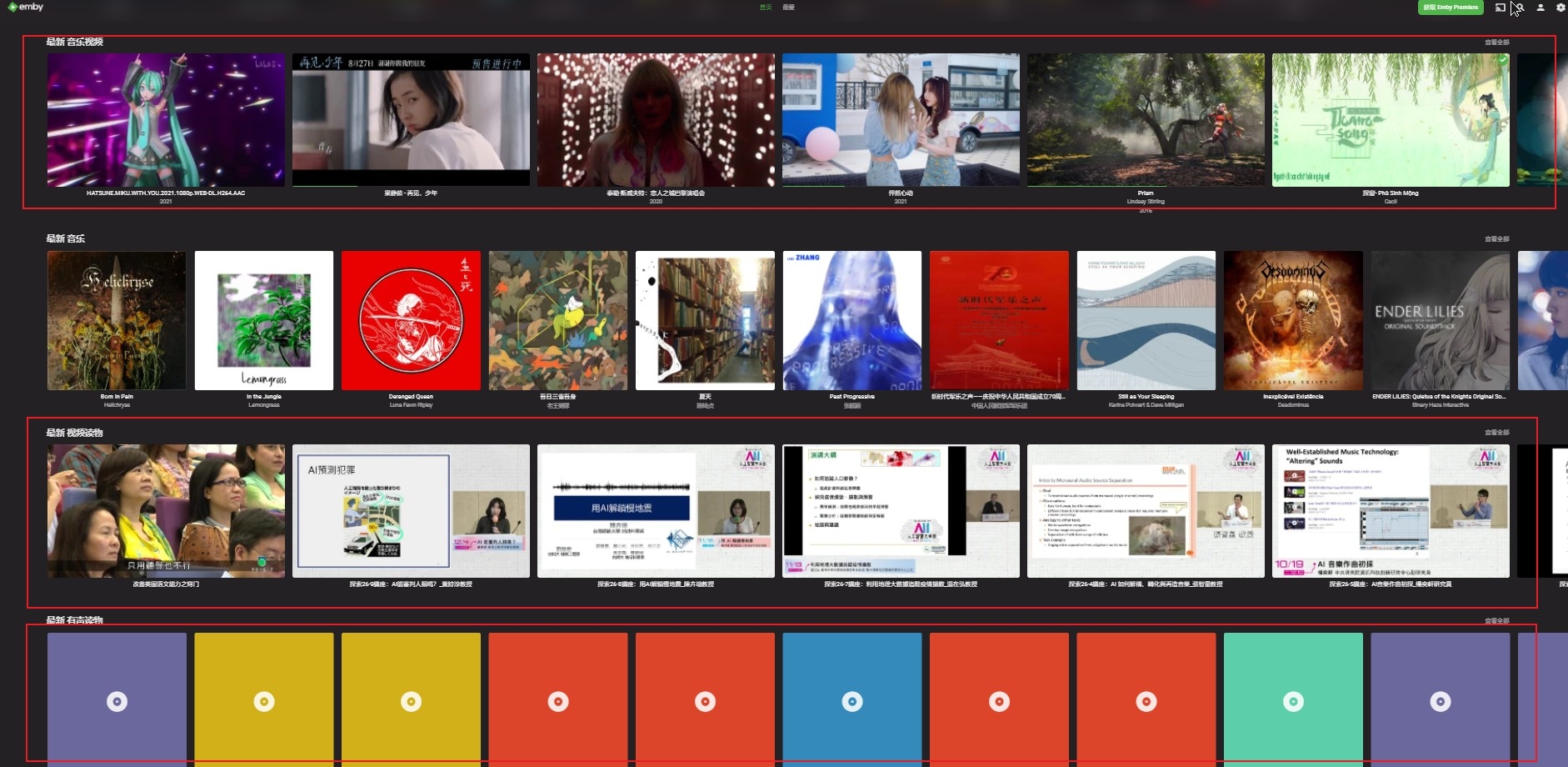Viewport: 1568px width, 767px height.
Task: Click the Emby logo in the header
Action: click(25, 7)
